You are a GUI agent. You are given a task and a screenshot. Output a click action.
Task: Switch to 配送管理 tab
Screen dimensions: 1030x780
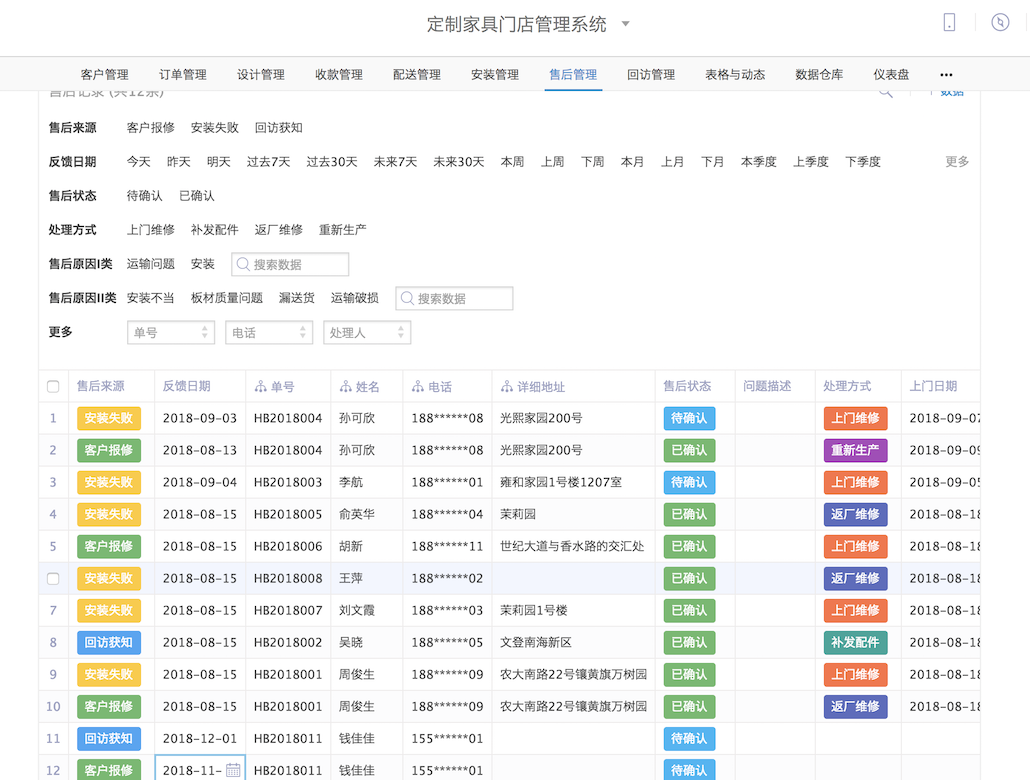point(416,75)
